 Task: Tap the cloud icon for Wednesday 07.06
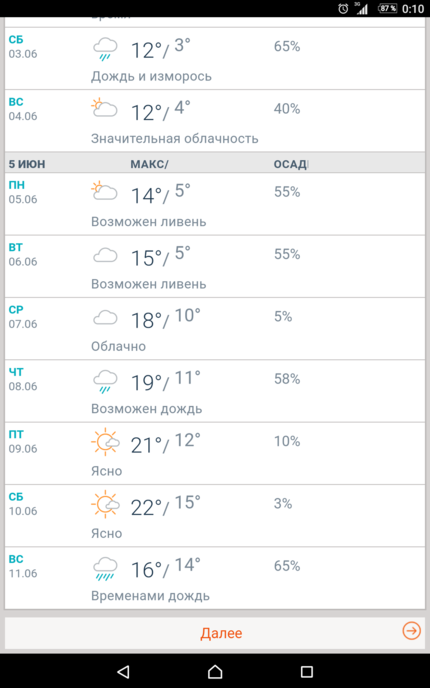tap(105, 317)
